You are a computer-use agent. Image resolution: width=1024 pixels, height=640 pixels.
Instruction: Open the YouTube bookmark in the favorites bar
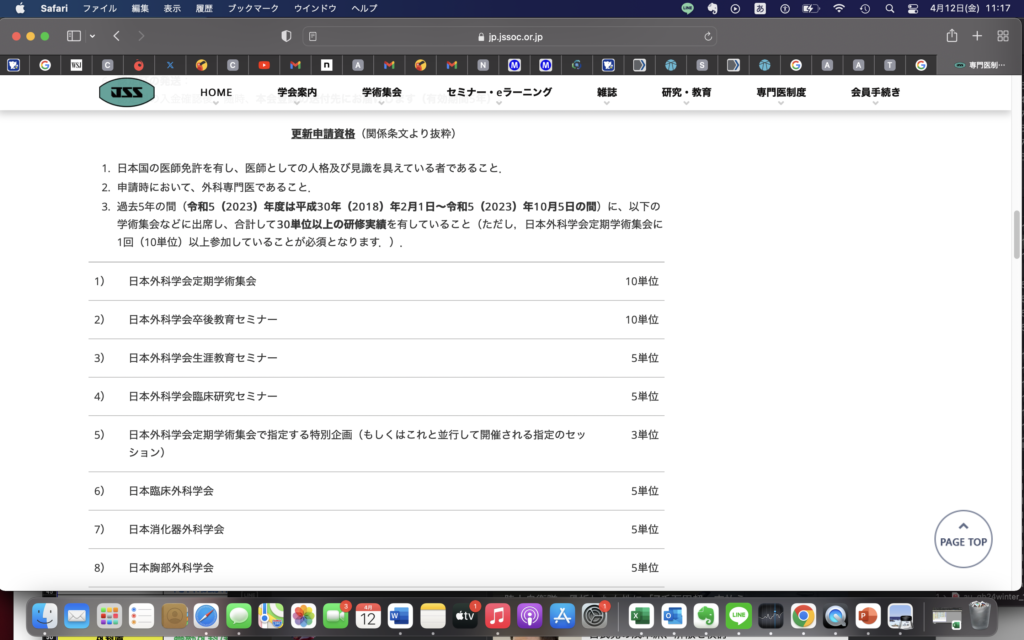pos(263,65)
